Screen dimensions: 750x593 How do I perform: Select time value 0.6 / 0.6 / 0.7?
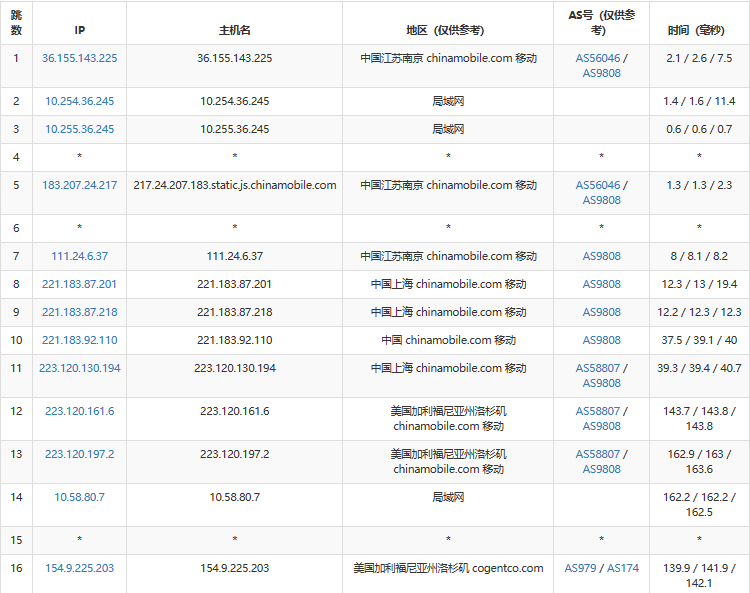pos(699,129)
